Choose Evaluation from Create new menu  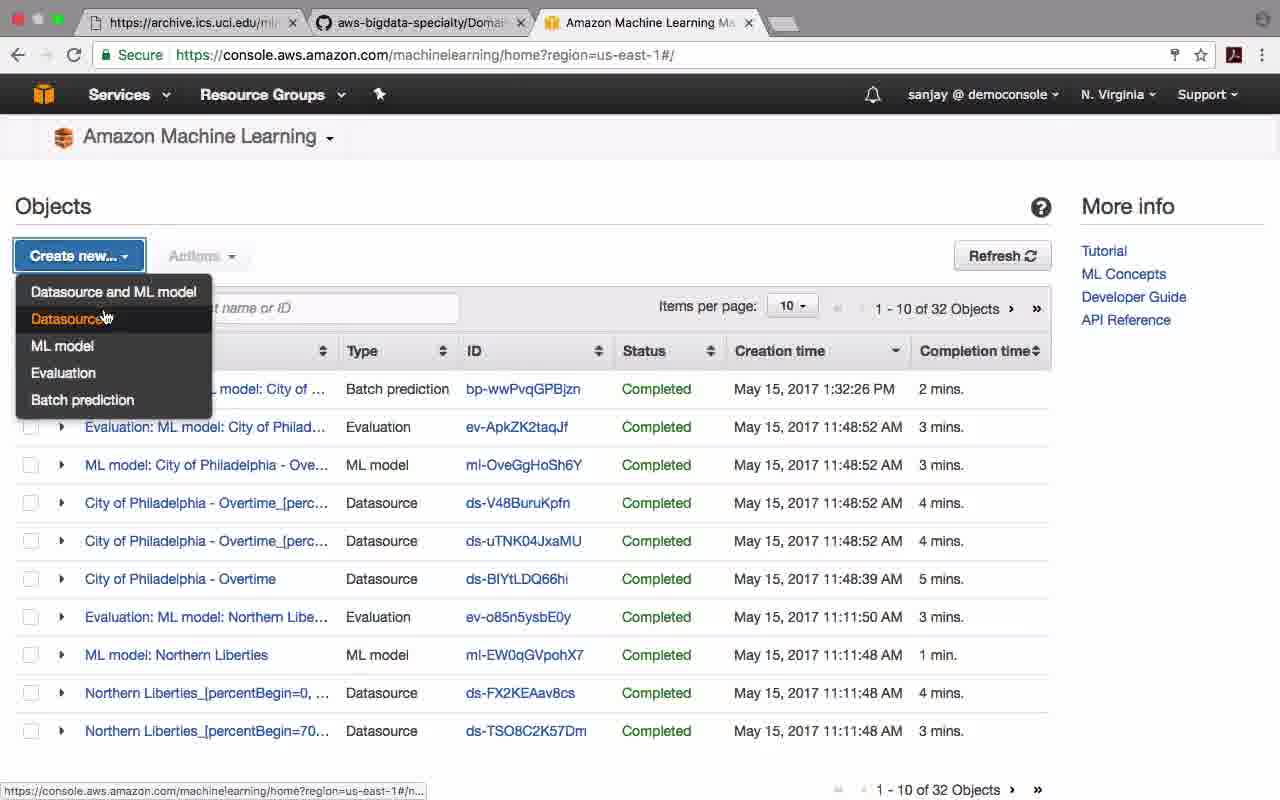point(114,373)
